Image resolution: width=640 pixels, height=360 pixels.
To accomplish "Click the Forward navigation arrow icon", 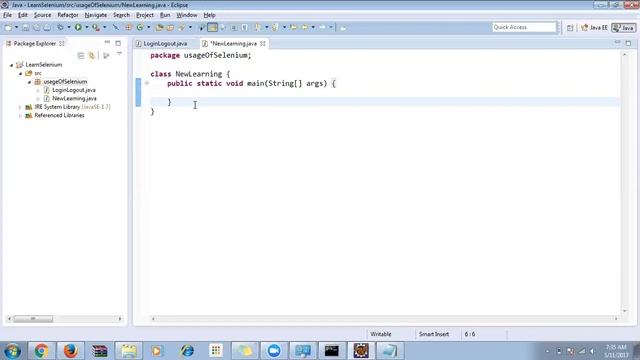I will [x=322, y=27].
